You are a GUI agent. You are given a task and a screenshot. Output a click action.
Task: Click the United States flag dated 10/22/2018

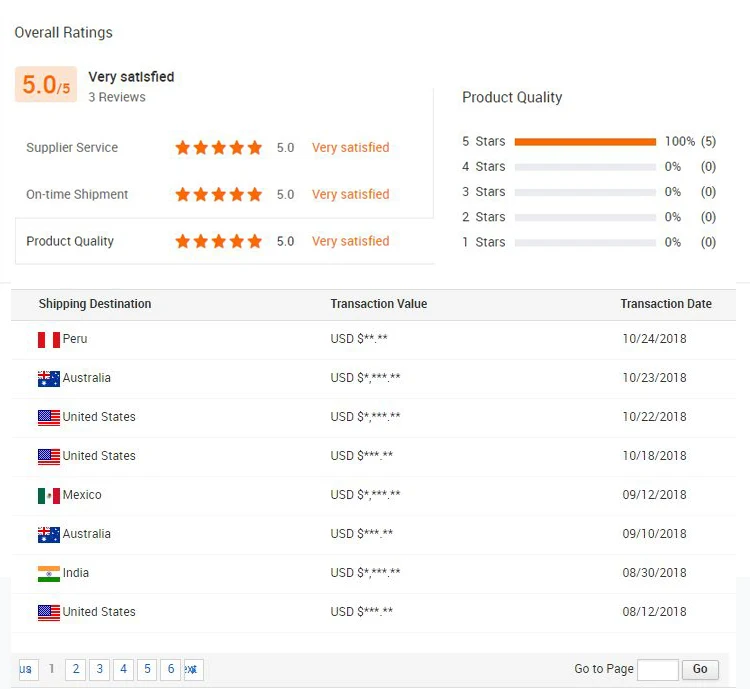(49, 418)
